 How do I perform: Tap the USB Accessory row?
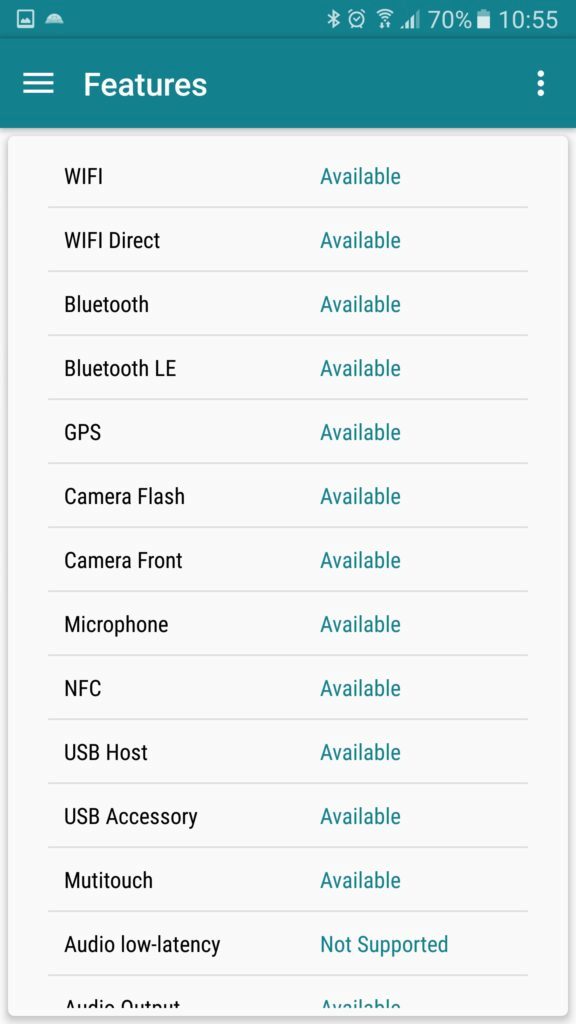(x=287, y=816)
